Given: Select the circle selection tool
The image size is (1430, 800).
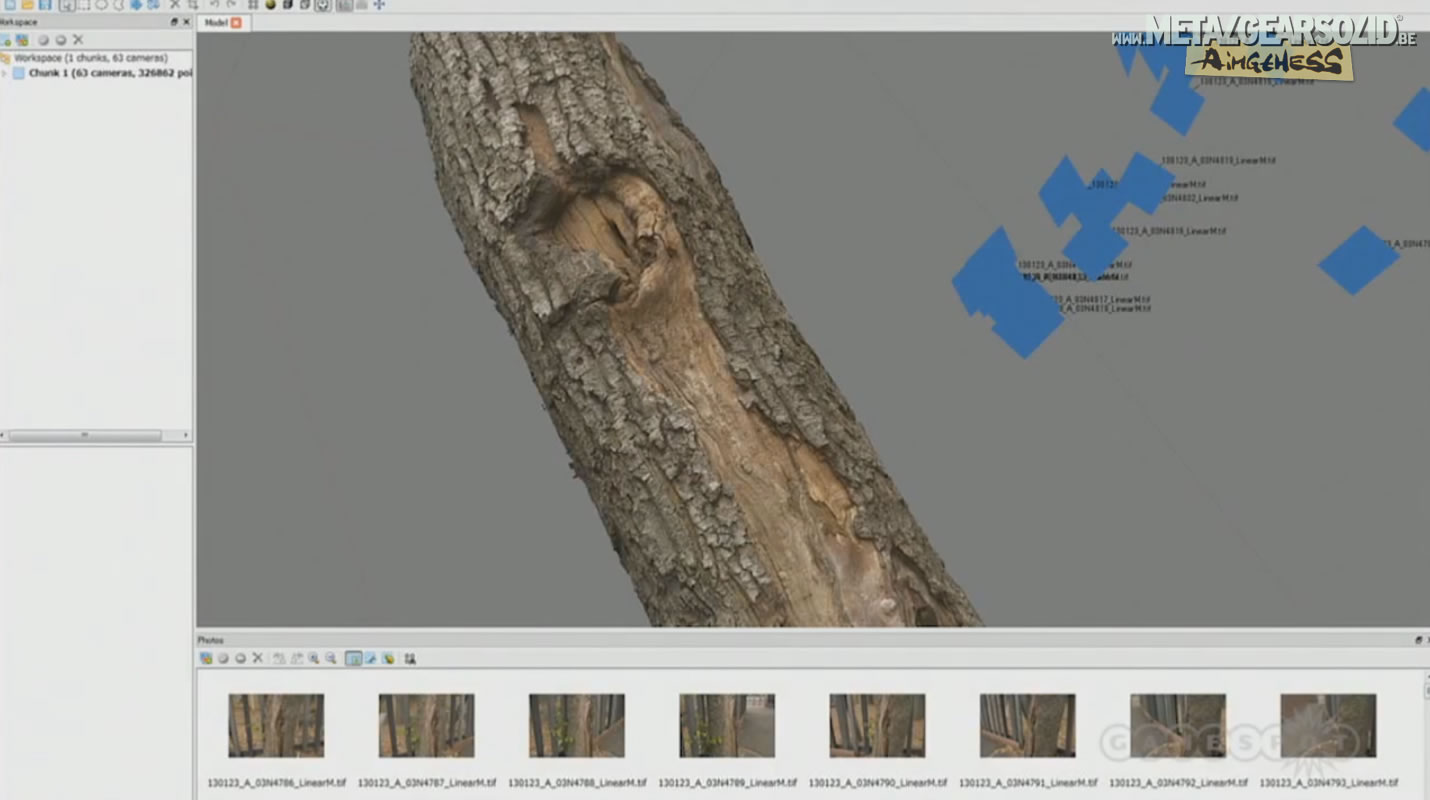Looking at the screenshot, I should [101, 5].
